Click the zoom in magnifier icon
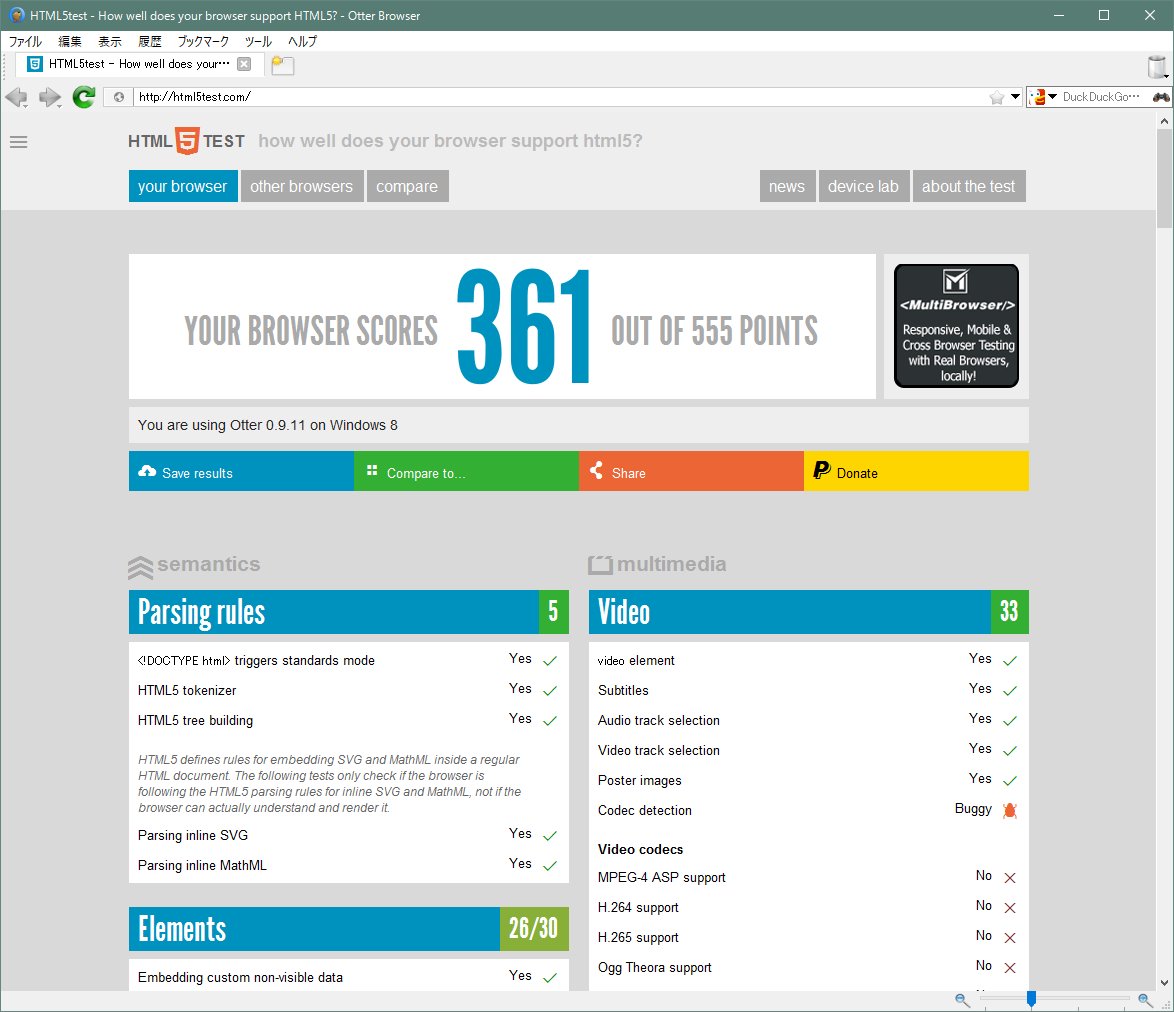This screenshot has width=1174, height=1012. tap(1145, 999)
